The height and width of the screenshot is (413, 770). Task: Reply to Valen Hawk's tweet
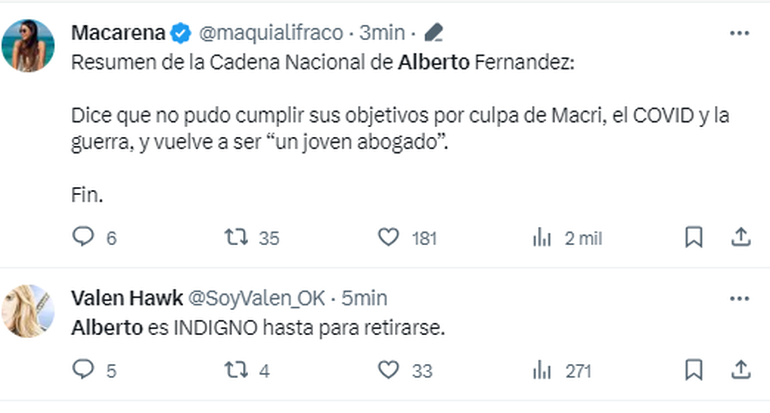83,370
